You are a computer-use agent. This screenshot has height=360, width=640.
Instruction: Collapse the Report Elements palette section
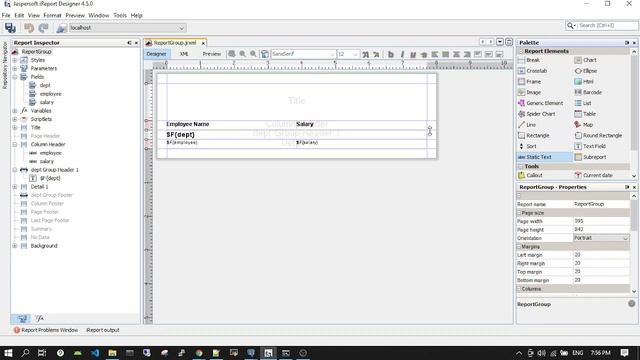[x=521, y=51]
